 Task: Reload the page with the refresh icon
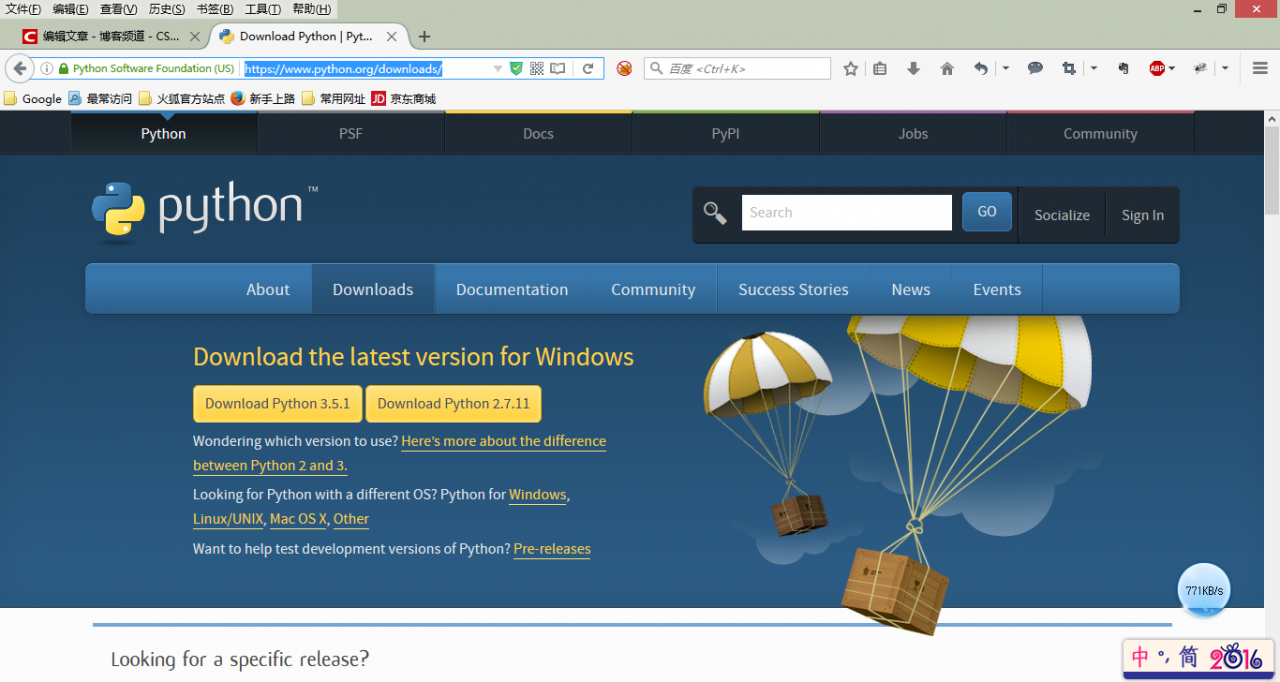588,69
